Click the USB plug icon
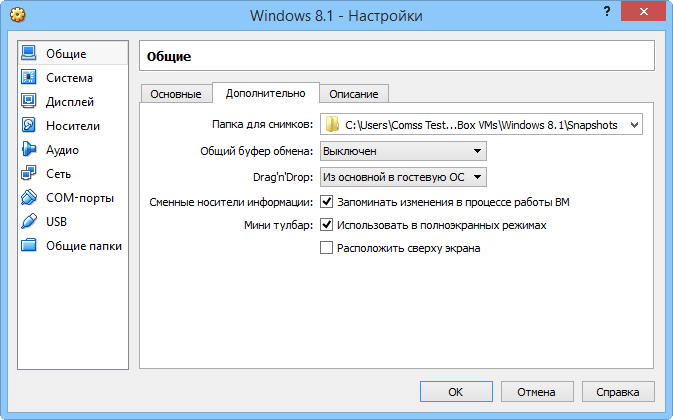The image size is (673, 420). click(29, 221)
